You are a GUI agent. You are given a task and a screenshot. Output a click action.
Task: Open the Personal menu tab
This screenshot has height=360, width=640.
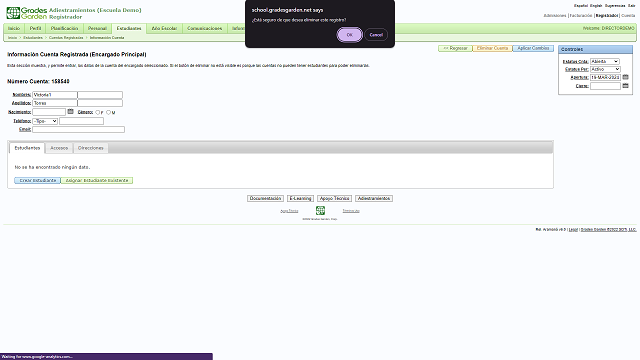tap(97, 29)
